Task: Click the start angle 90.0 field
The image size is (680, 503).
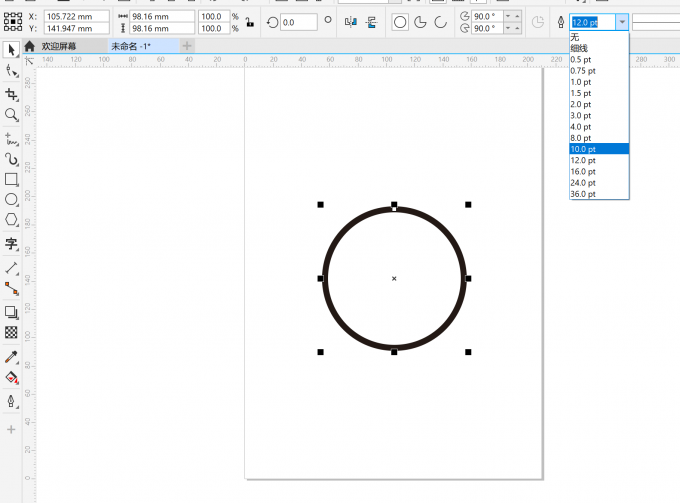Action: 487,16
